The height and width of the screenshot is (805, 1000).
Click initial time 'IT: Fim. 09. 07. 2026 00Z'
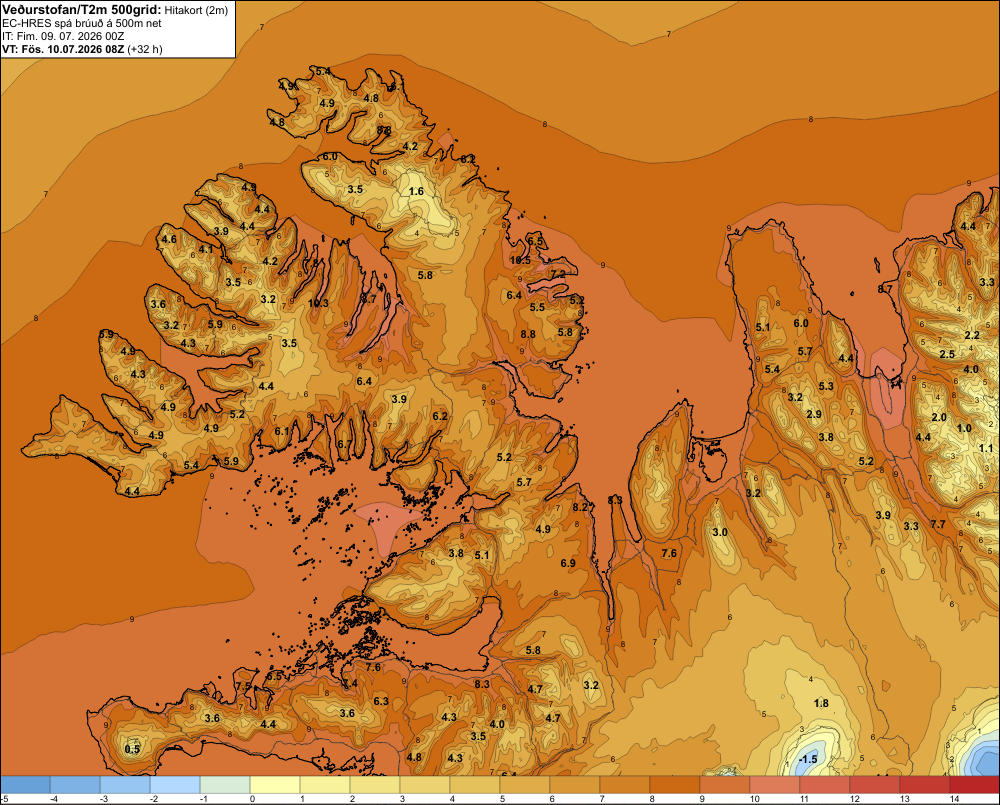click(x=63, y=36)
